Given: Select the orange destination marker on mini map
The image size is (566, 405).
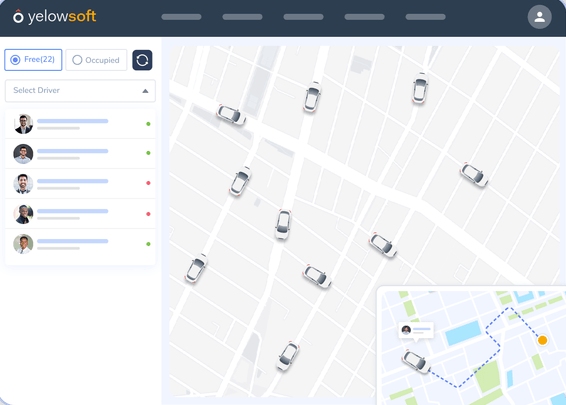Looking at the screenshot, I should [x=542, y=340].
